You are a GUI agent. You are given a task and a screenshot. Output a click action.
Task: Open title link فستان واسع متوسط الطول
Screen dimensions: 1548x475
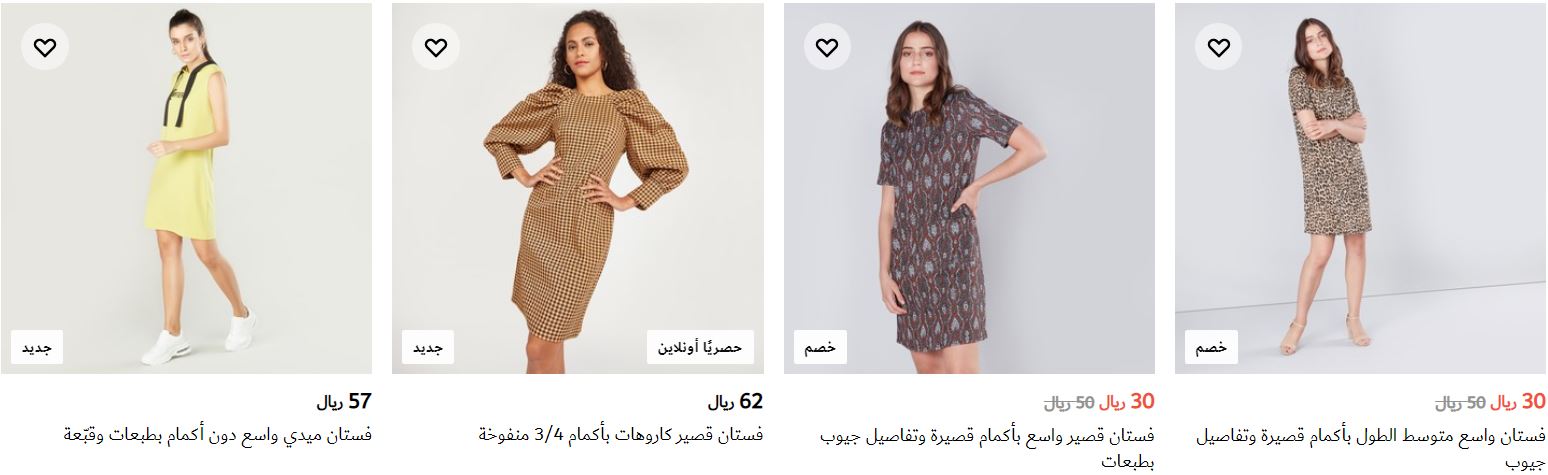click(x=1371, y=448)
